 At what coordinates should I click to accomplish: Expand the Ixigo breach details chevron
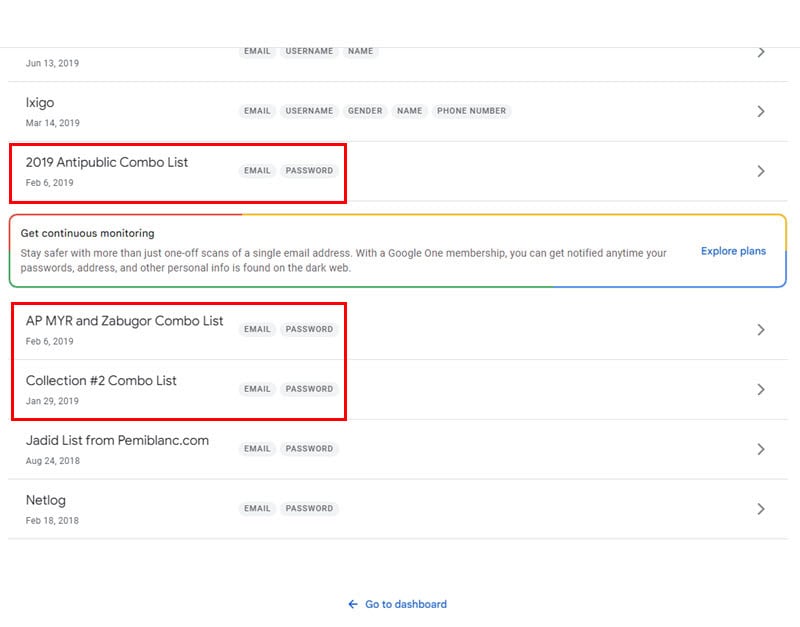761,111
